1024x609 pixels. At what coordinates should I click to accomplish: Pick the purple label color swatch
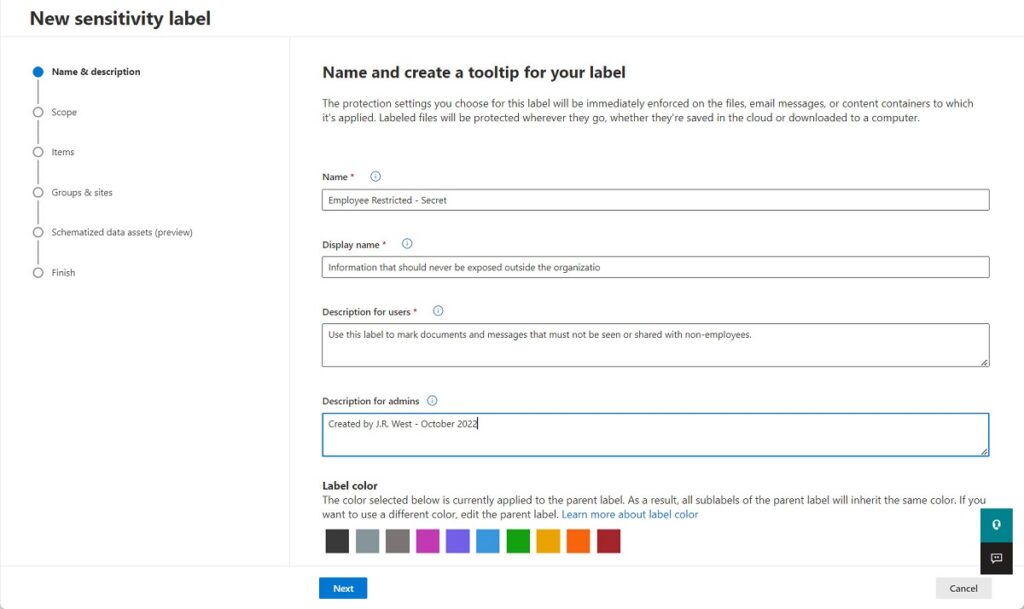(458, 541)
